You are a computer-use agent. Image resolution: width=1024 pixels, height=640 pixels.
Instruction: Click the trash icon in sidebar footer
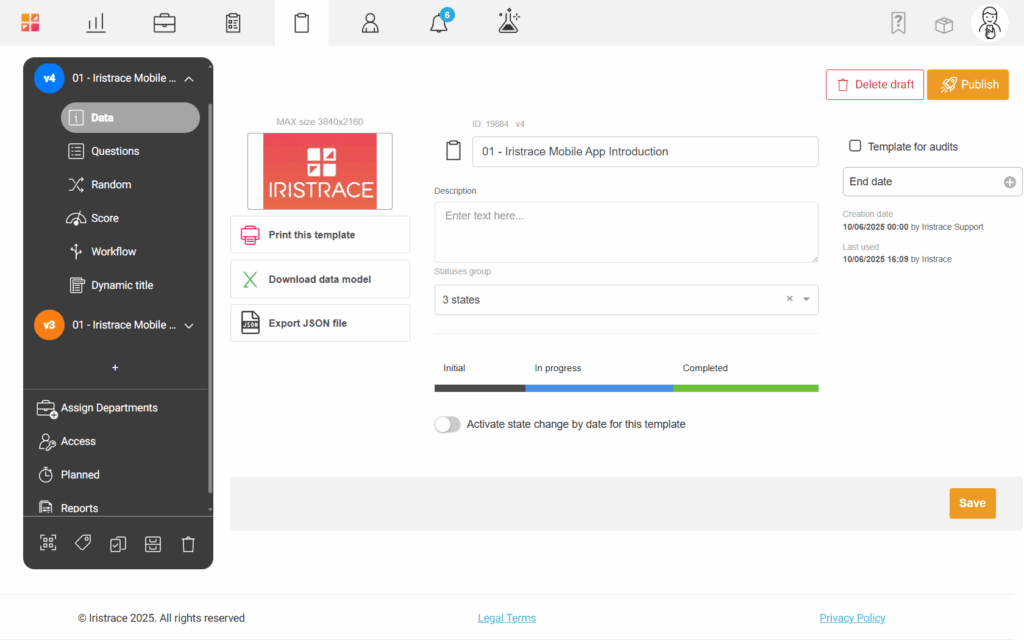188,544
